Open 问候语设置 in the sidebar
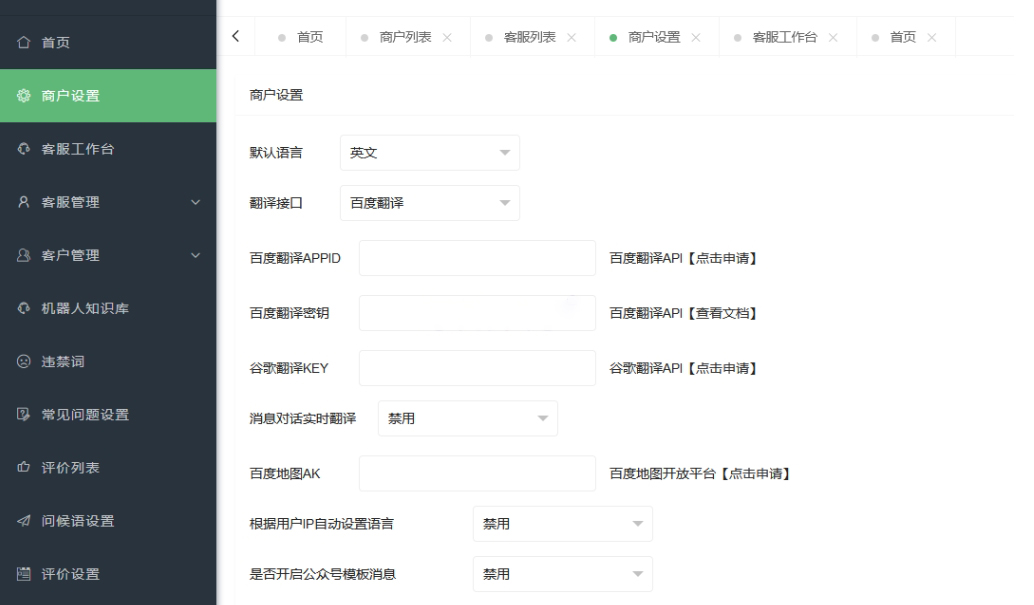This screenshot has width=1034, height=605. [108, 521]
